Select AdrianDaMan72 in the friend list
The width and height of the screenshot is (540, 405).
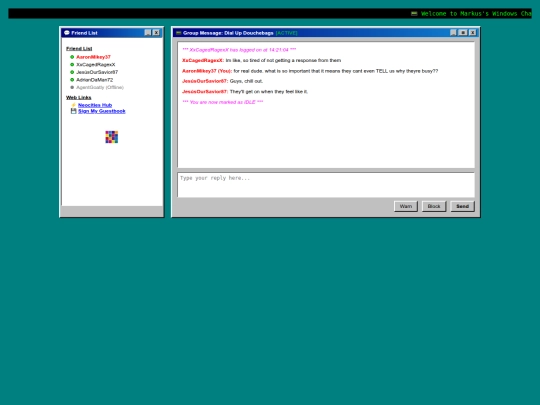click(x=94, y=80)
